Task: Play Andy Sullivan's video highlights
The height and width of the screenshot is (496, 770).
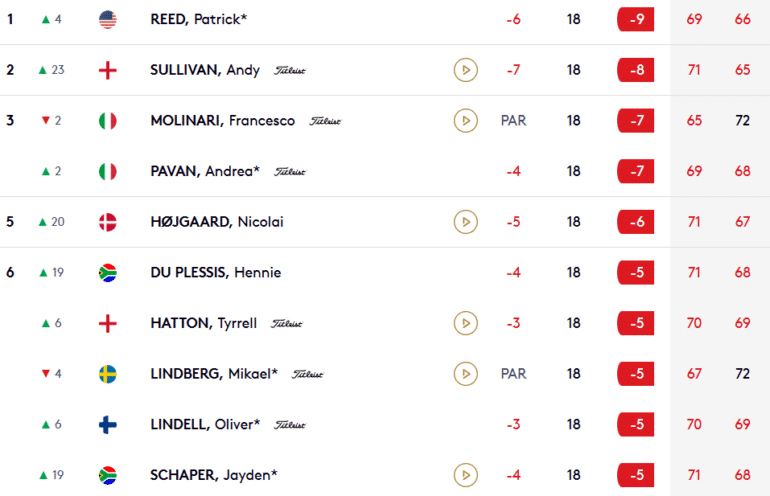Action: click(464, 70)
